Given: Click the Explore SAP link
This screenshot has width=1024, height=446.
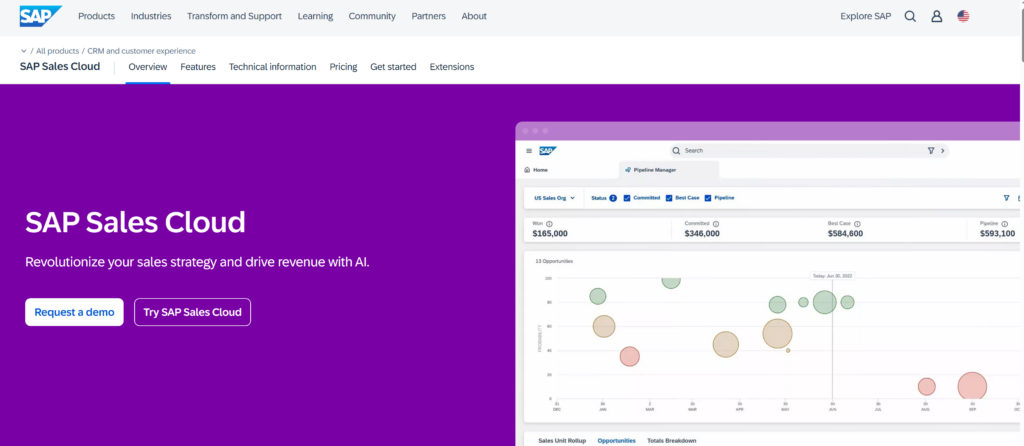Looking at the screenshot, I should click(865, 16).
